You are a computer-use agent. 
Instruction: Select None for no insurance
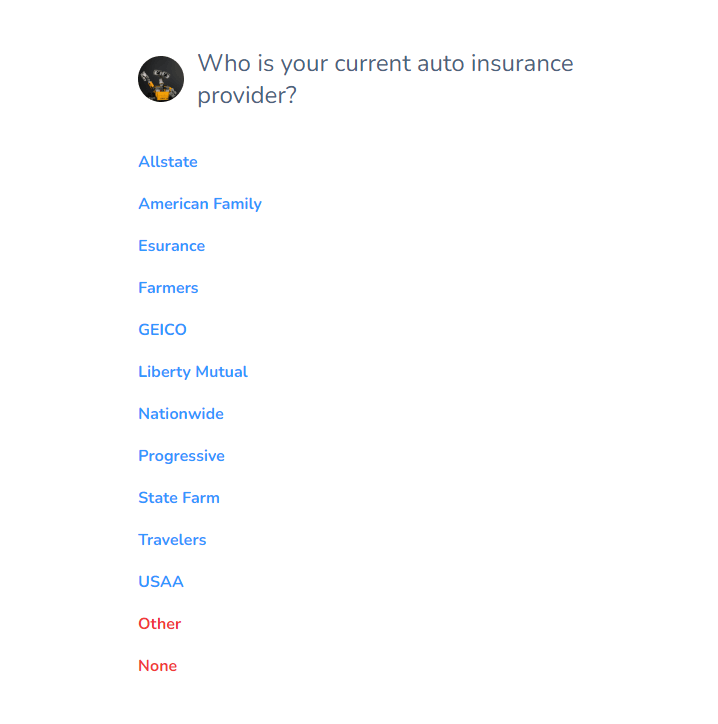click(158, 666)
